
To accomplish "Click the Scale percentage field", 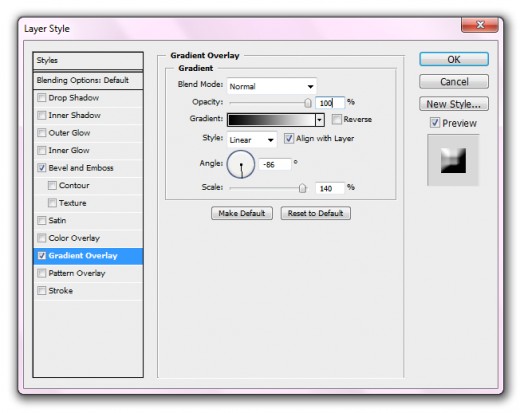I will pos(330,189).
